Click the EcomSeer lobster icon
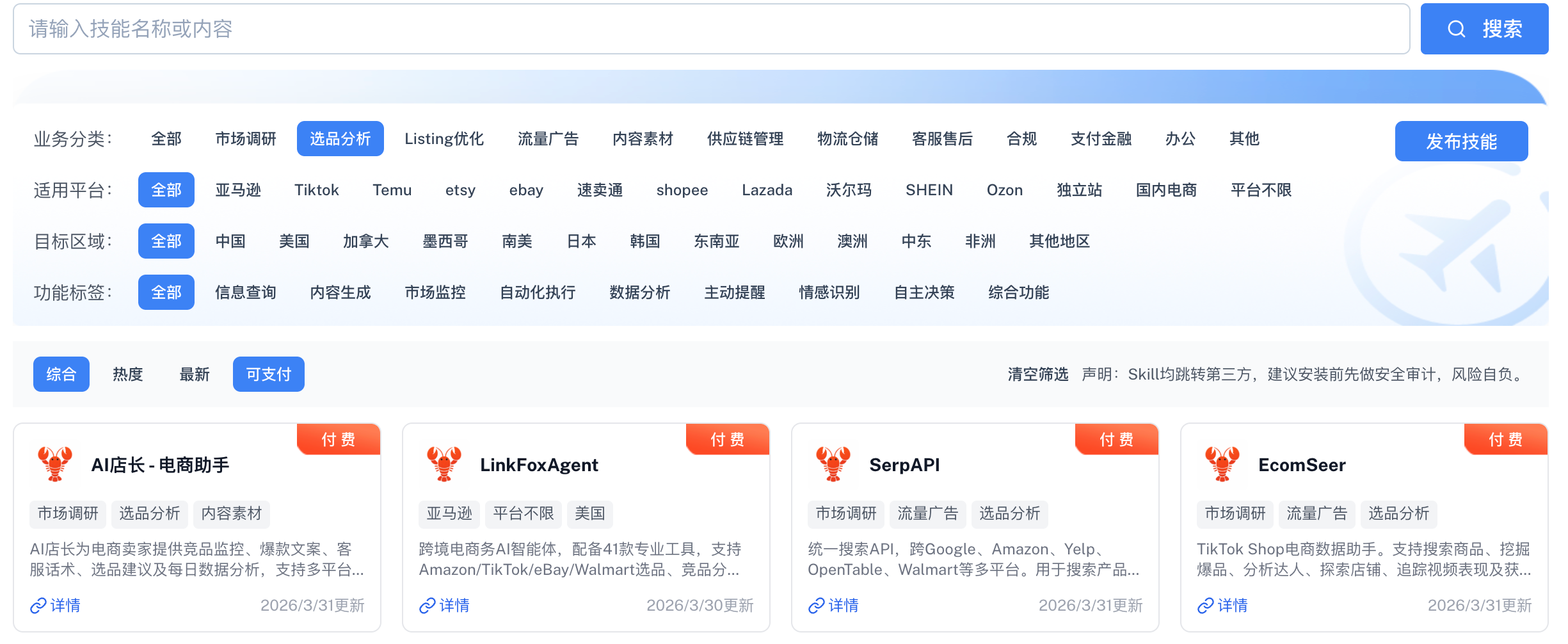The width and height of the screenshot is (1568, 644). 1222,464
